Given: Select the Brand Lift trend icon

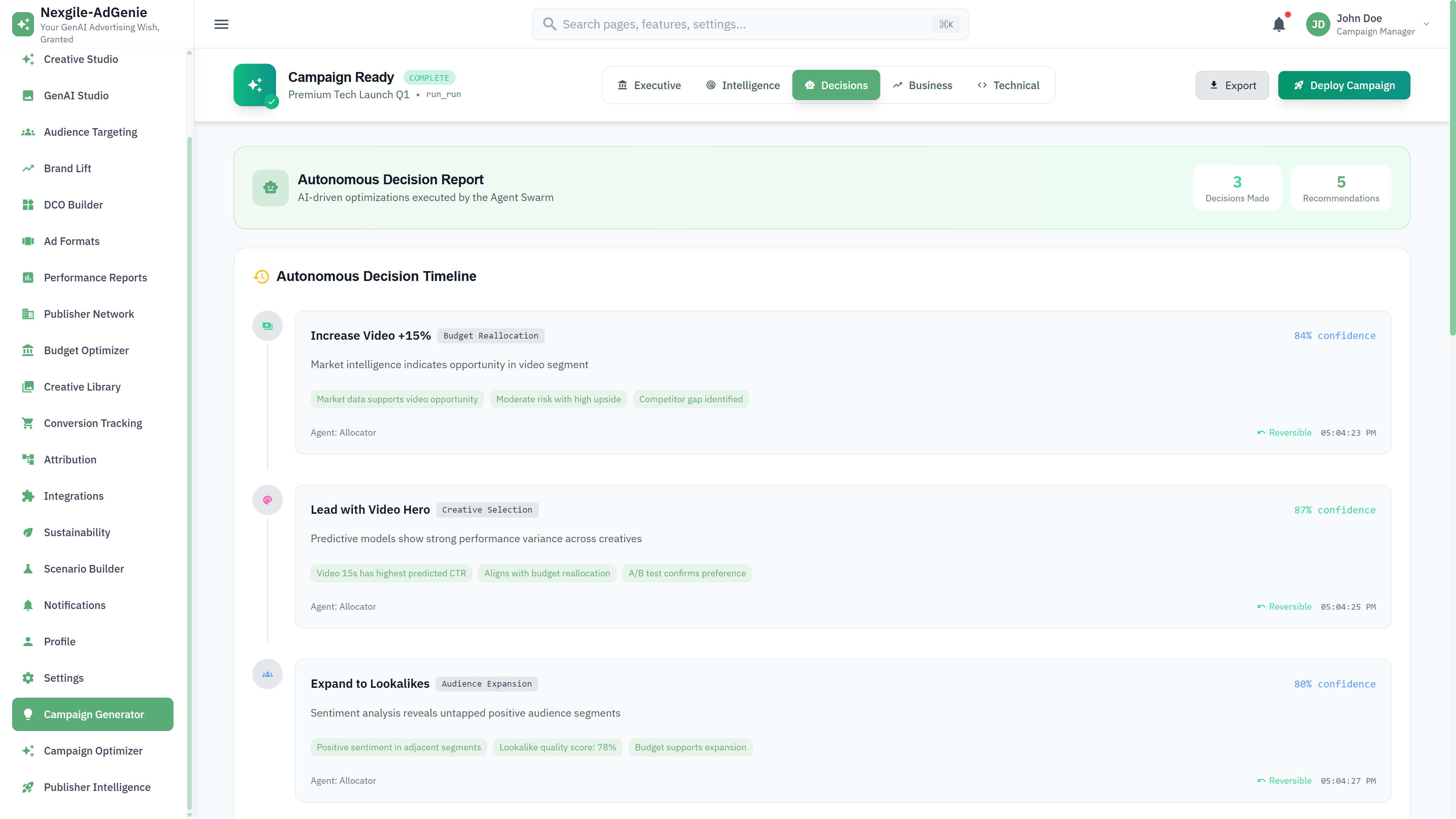Looking at the screenshot, I should coord(28,168).
